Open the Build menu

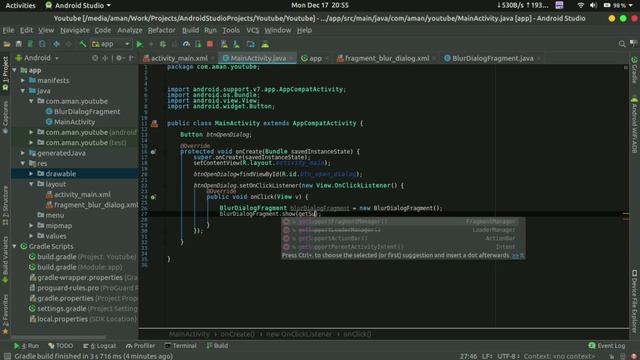[x=190, y=30]
